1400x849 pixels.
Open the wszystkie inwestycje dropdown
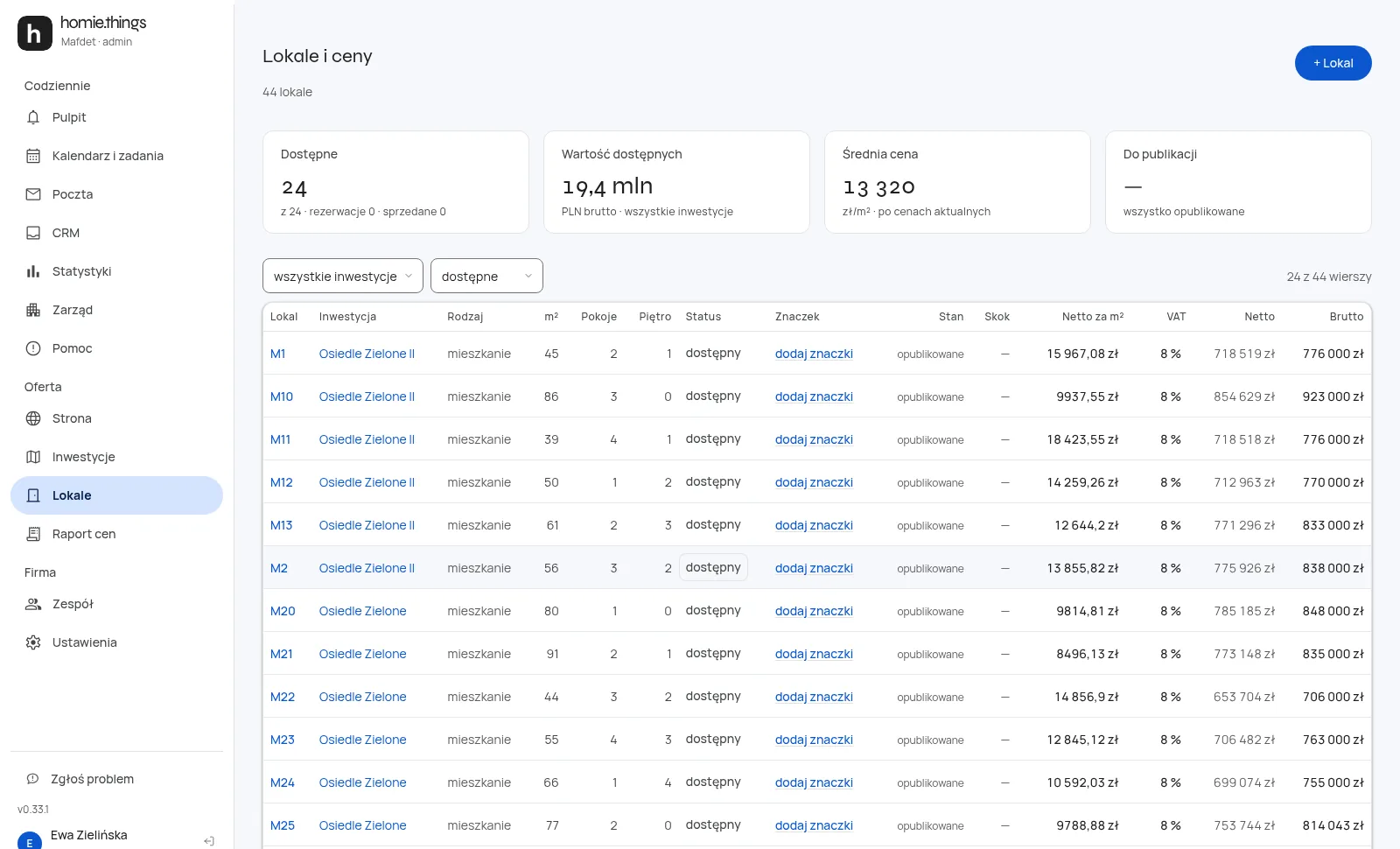(343, 276)
